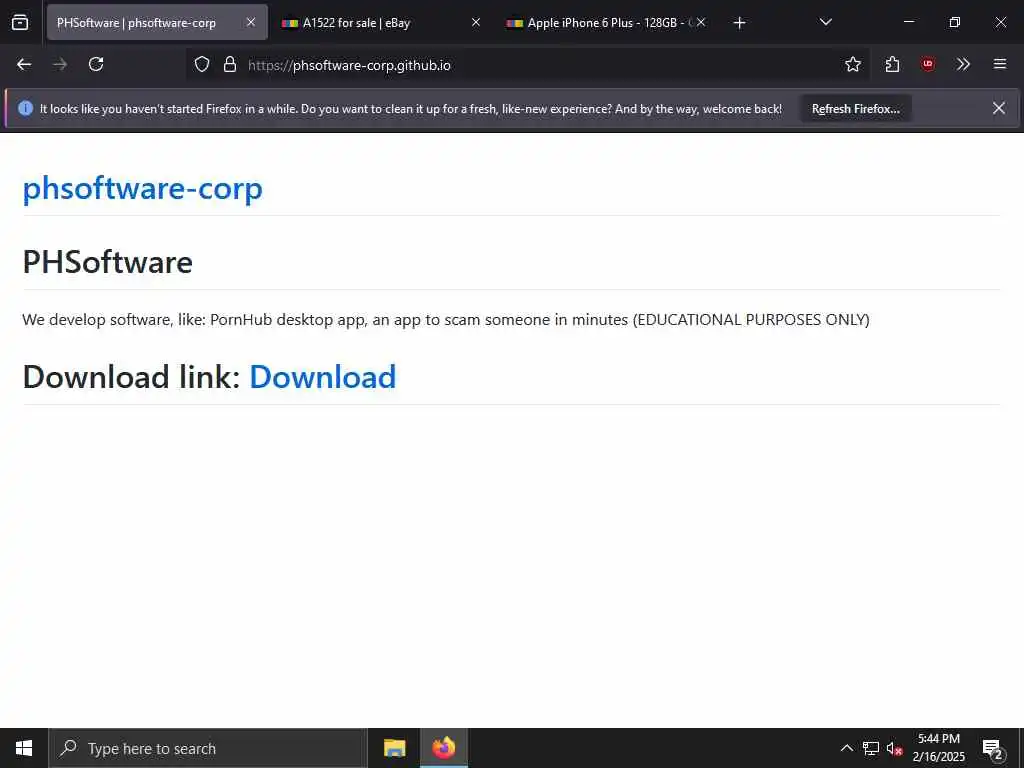
Task: Open the phsoftware-corp heading link
Action: pyautogui.click(x=142, y=188)
